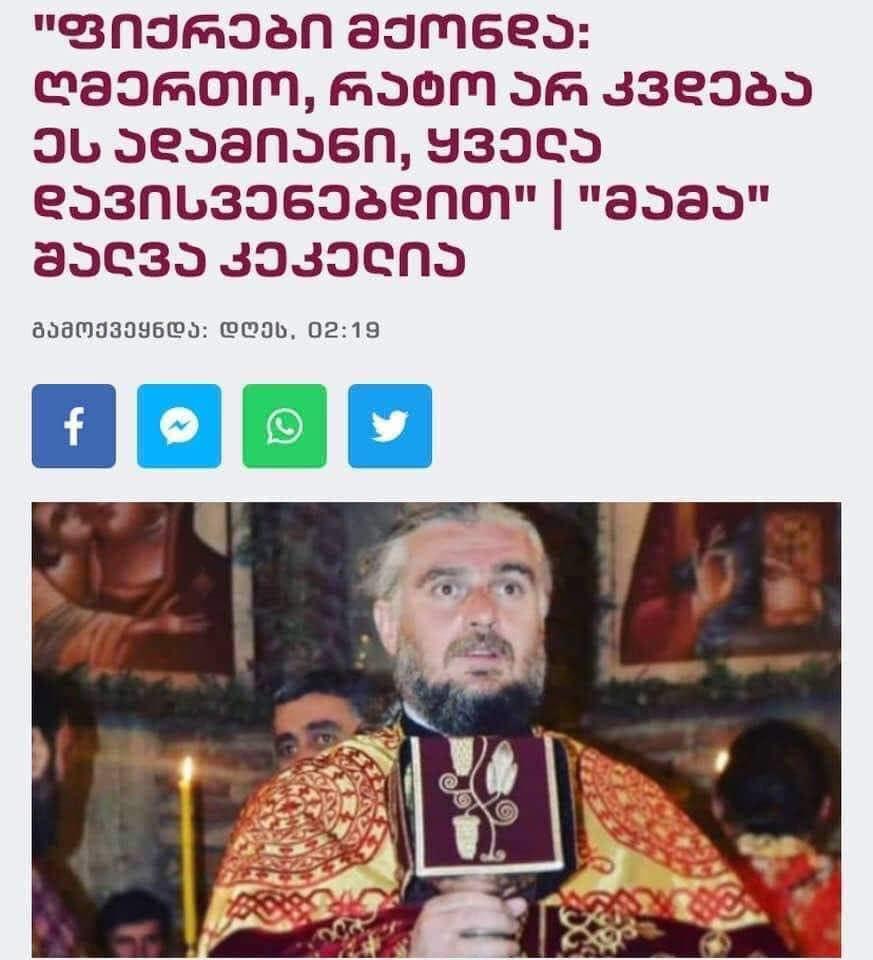873x960 pixels.
Task: Open the article photo of the priest
Action: (436, 730)
